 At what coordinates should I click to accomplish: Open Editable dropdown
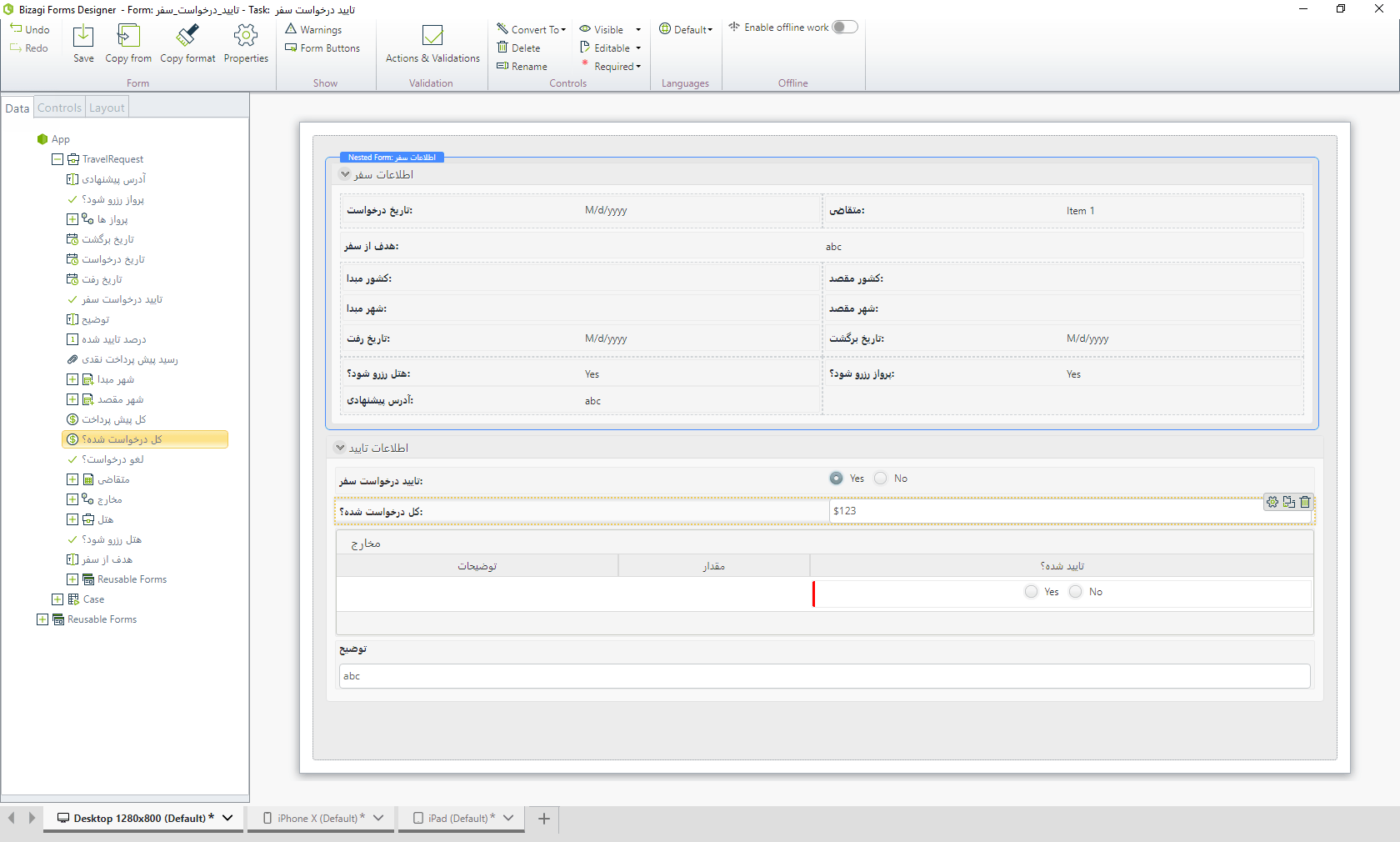(x=610, y=48)
